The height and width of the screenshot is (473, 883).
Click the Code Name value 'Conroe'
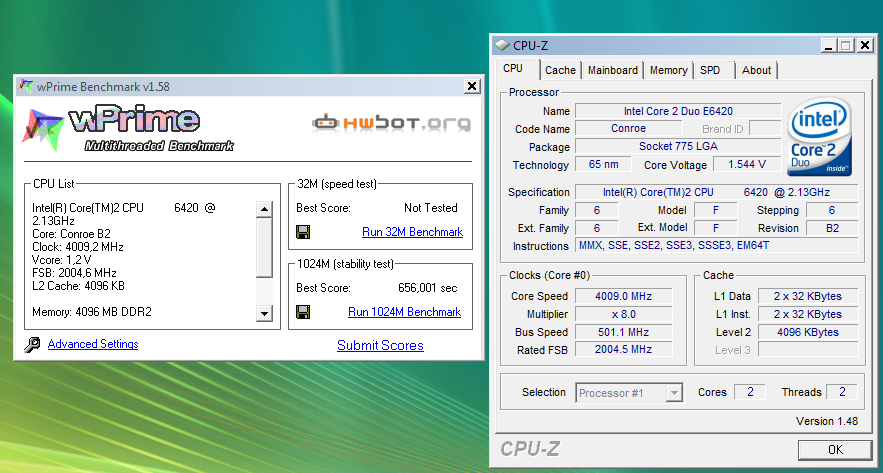628,128
